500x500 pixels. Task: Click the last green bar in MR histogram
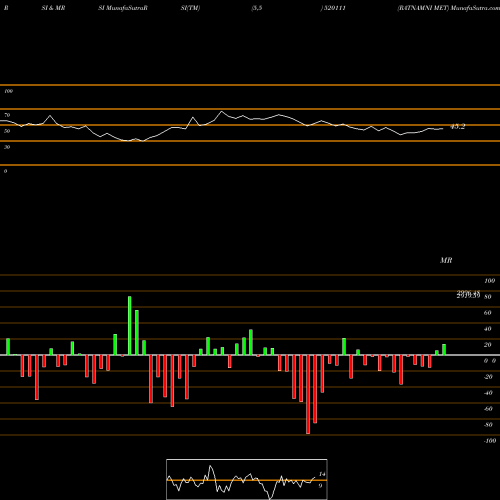[444, 350]
